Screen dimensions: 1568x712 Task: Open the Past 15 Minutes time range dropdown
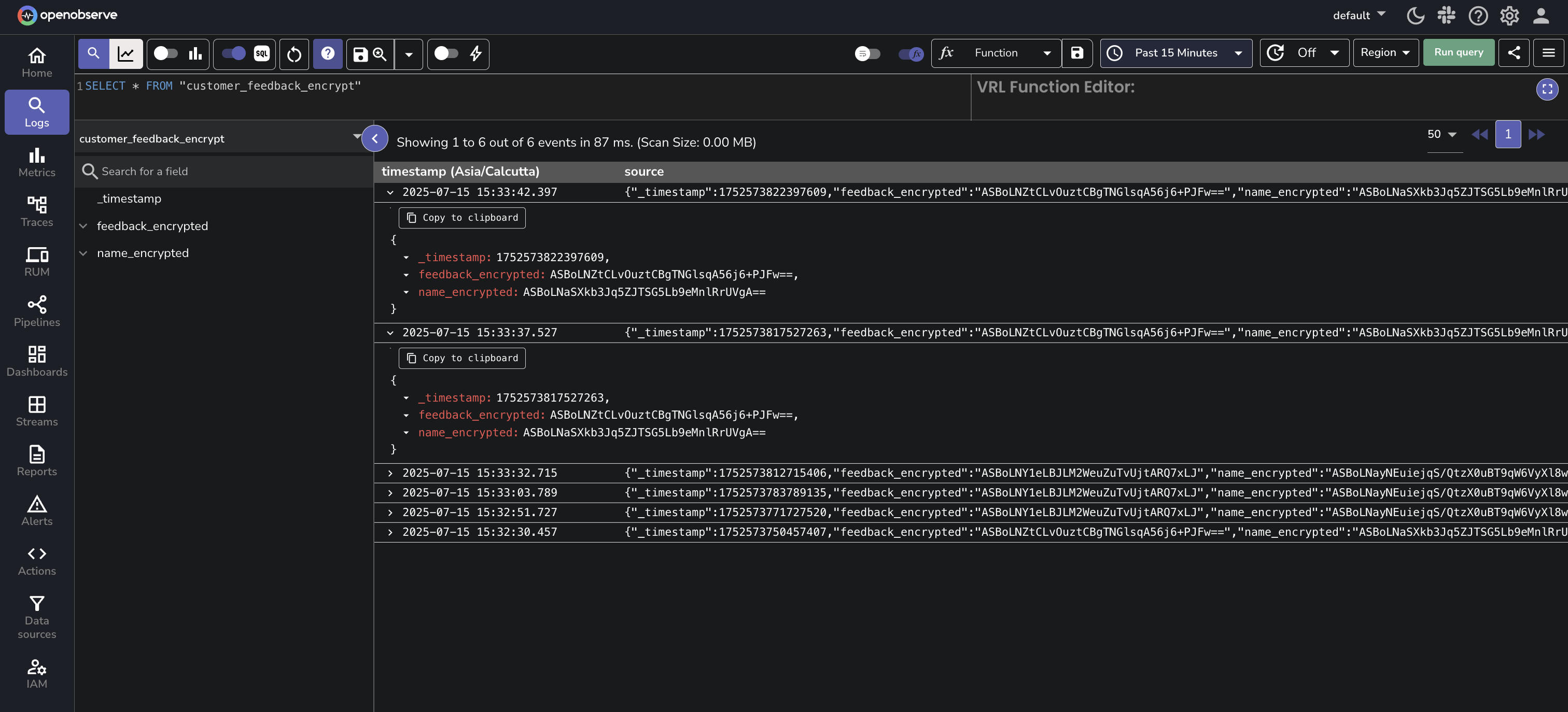tap(1175, 53)
